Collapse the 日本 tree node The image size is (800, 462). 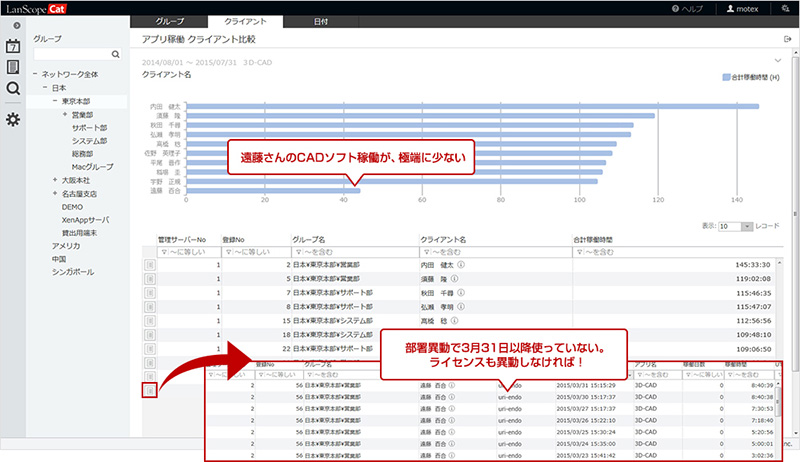(x=45, y=88)
